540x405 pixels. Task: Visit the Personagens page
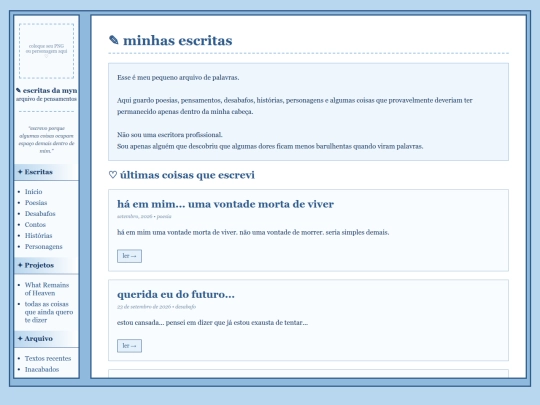point(43,247)
